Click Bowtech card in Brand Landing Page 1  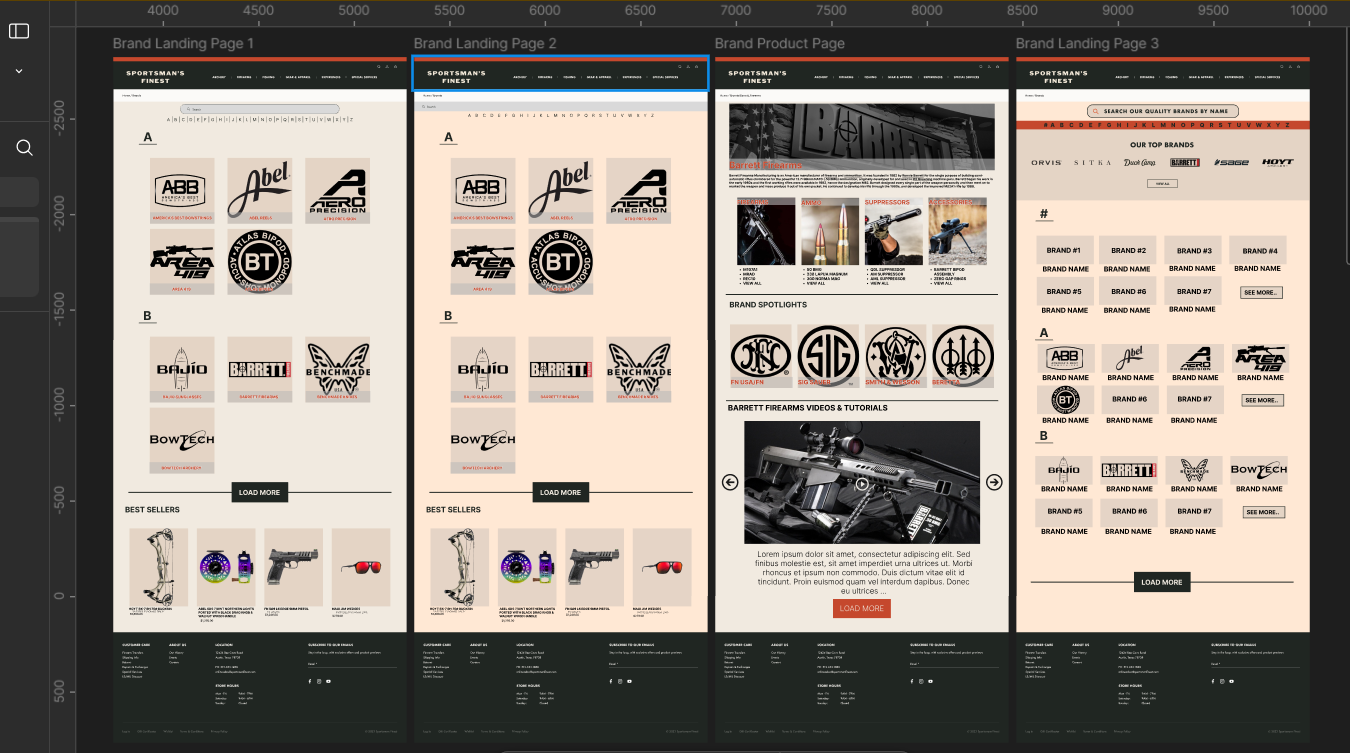coord(182,440)
